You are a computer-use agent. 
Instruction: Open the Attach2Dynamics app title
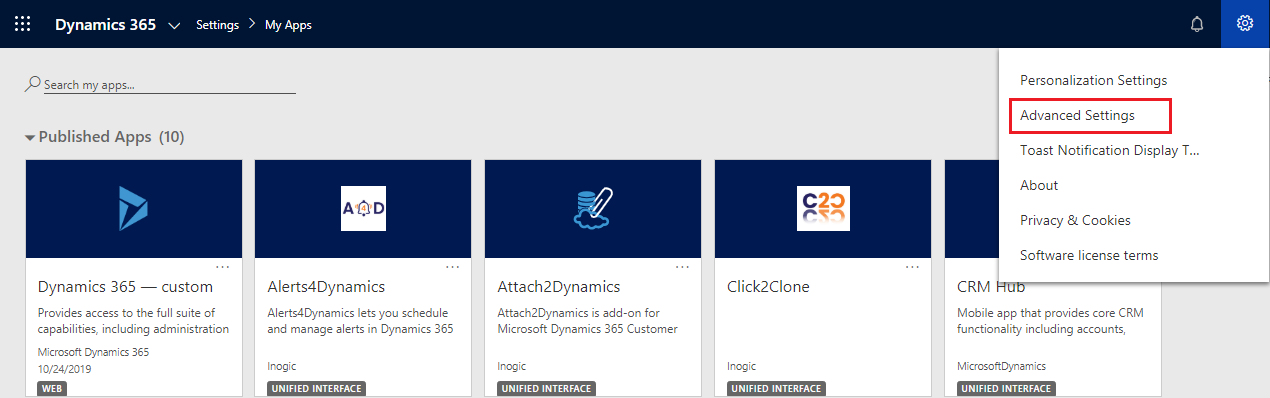559,287
